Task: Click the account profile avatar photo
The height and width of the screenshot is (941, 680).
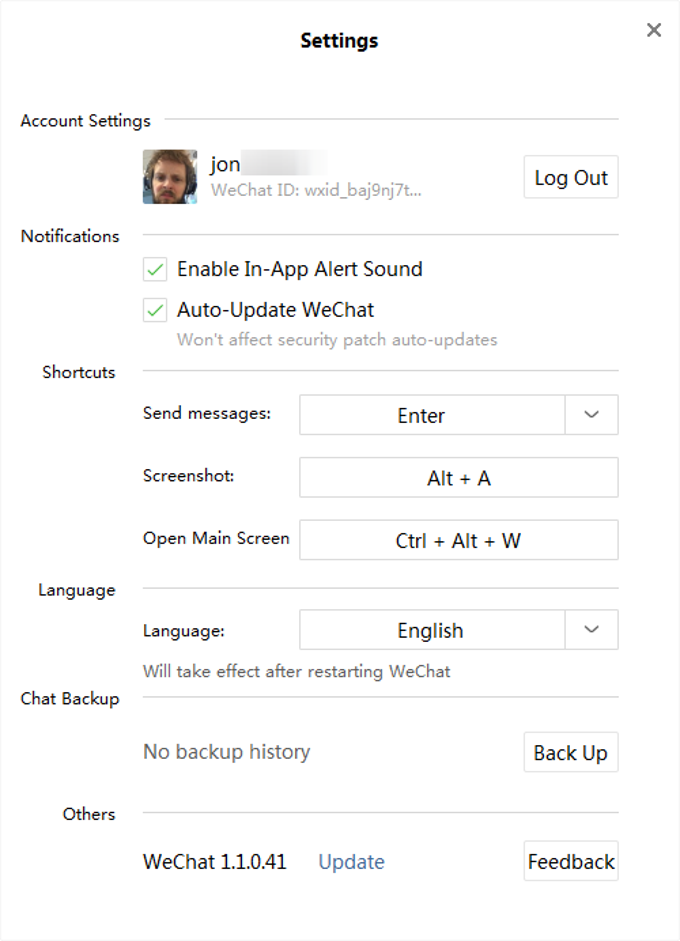Action: pos(170,177)
